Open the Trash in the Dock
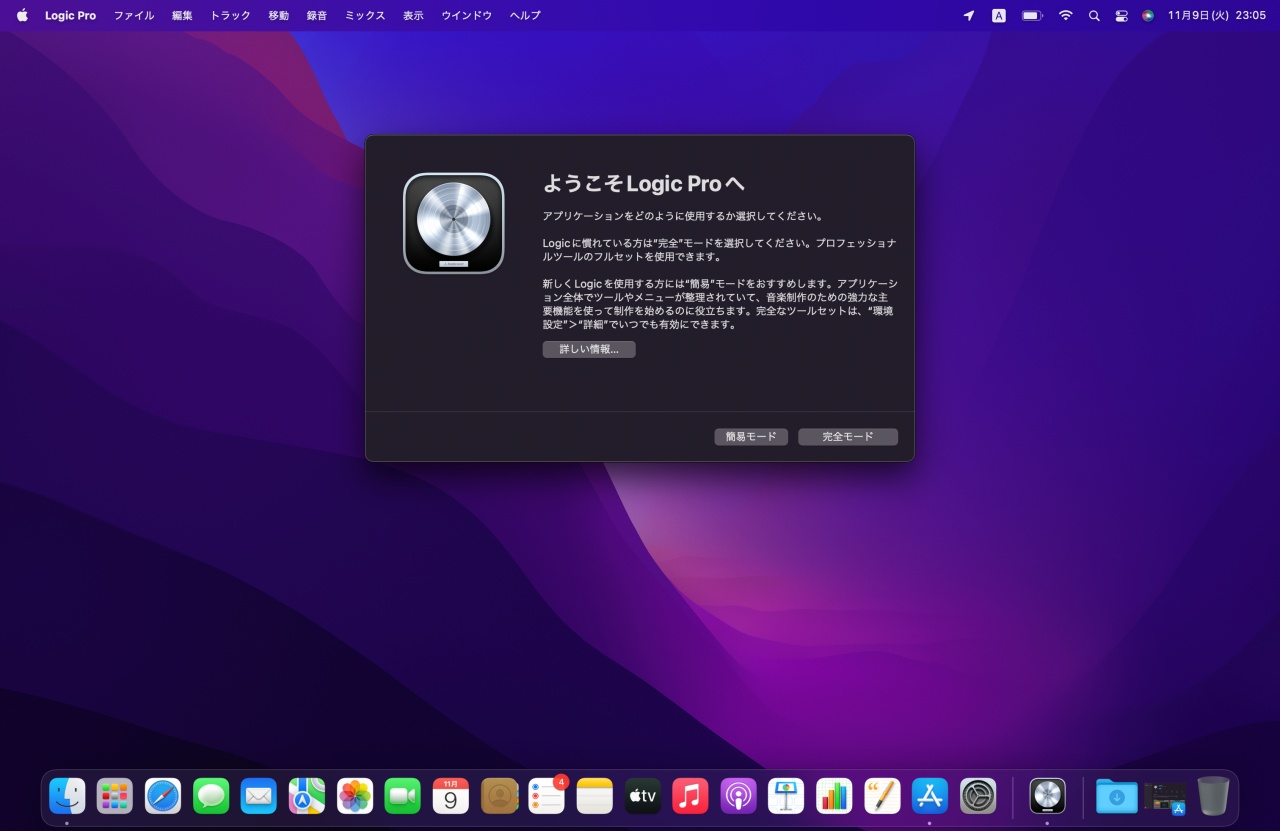 tap(1213, 796)
